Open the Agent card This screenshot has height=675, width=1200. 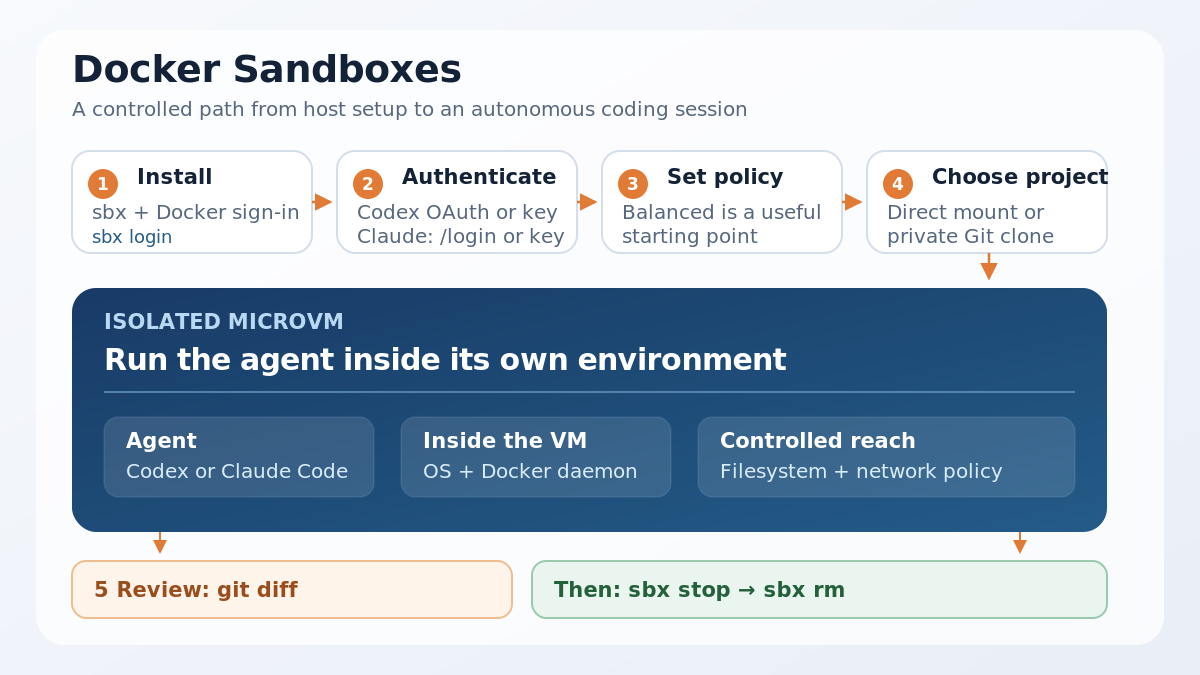239,457
